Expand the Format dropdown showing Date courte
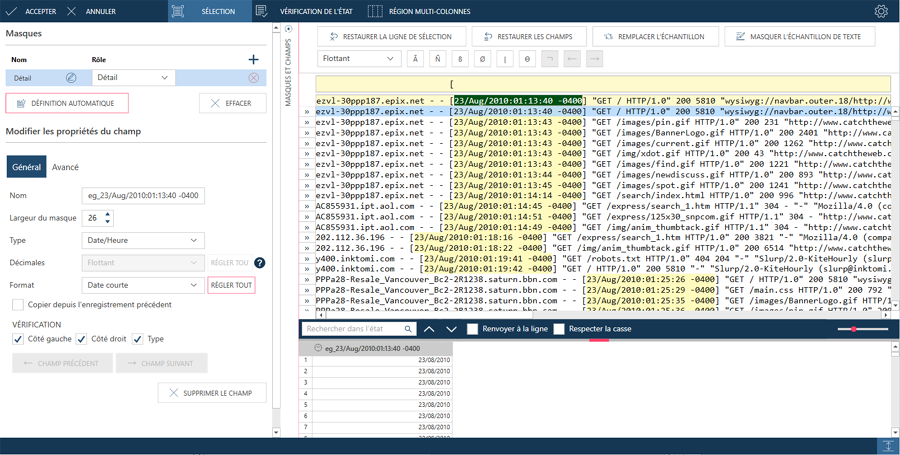The width and height of the screenshot is (900, 455). [143, 285]
